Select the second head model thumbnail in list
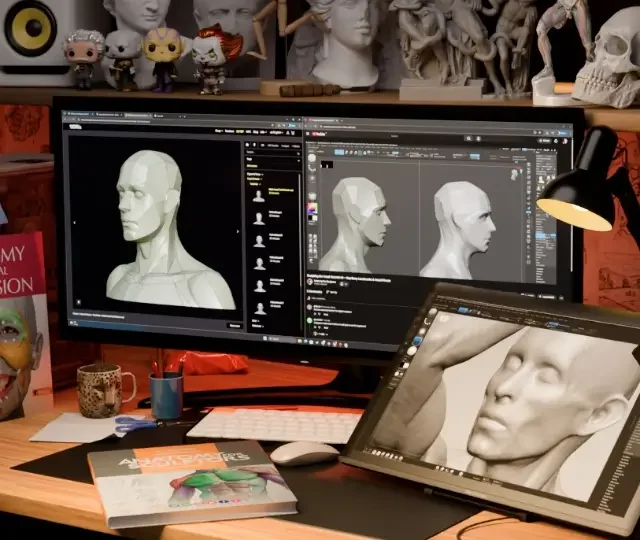640x540 pixels. 259,218
